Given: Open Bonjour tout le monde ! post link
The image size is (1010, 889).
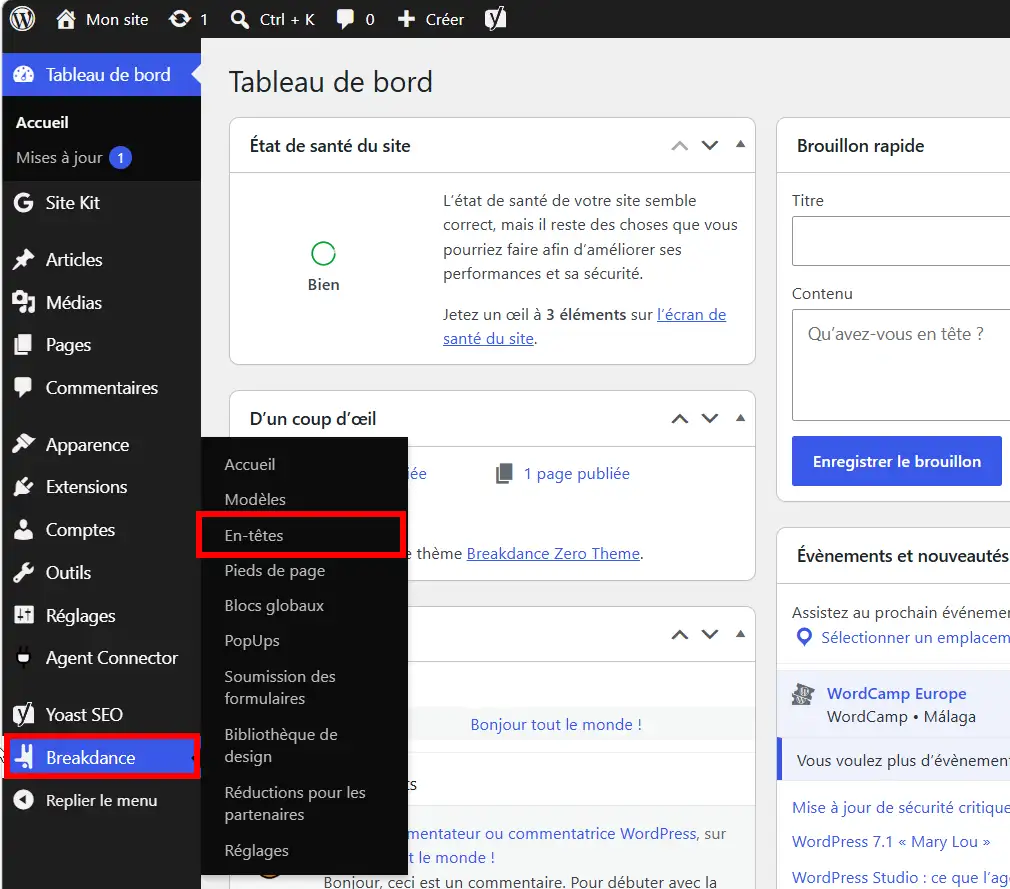Looking at the screenshot, I should pos(556,725).
